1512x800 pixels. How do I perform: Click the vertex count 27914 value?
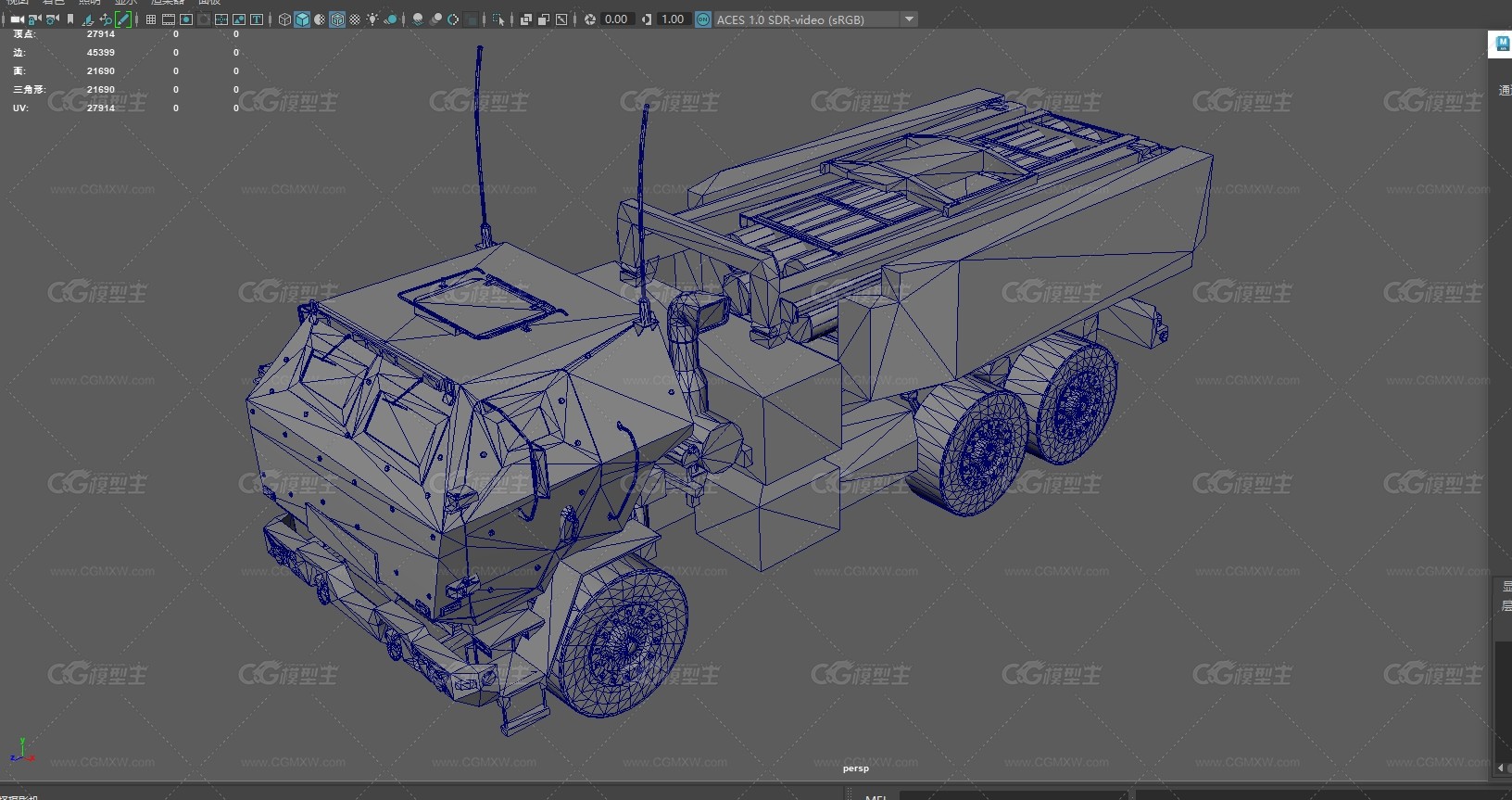(x=101, y=34)
